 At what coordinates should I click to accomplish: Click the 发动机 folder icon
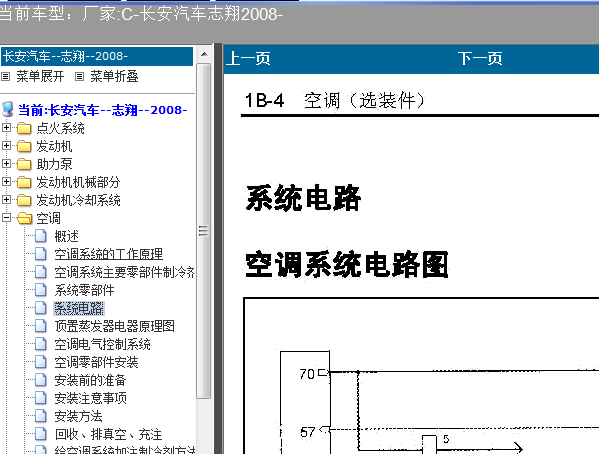(x=24, y=146)
